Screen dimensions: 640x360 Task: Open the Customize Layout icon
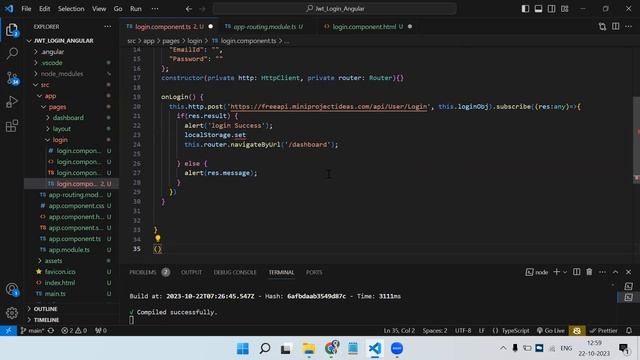(x=564, y=9)
